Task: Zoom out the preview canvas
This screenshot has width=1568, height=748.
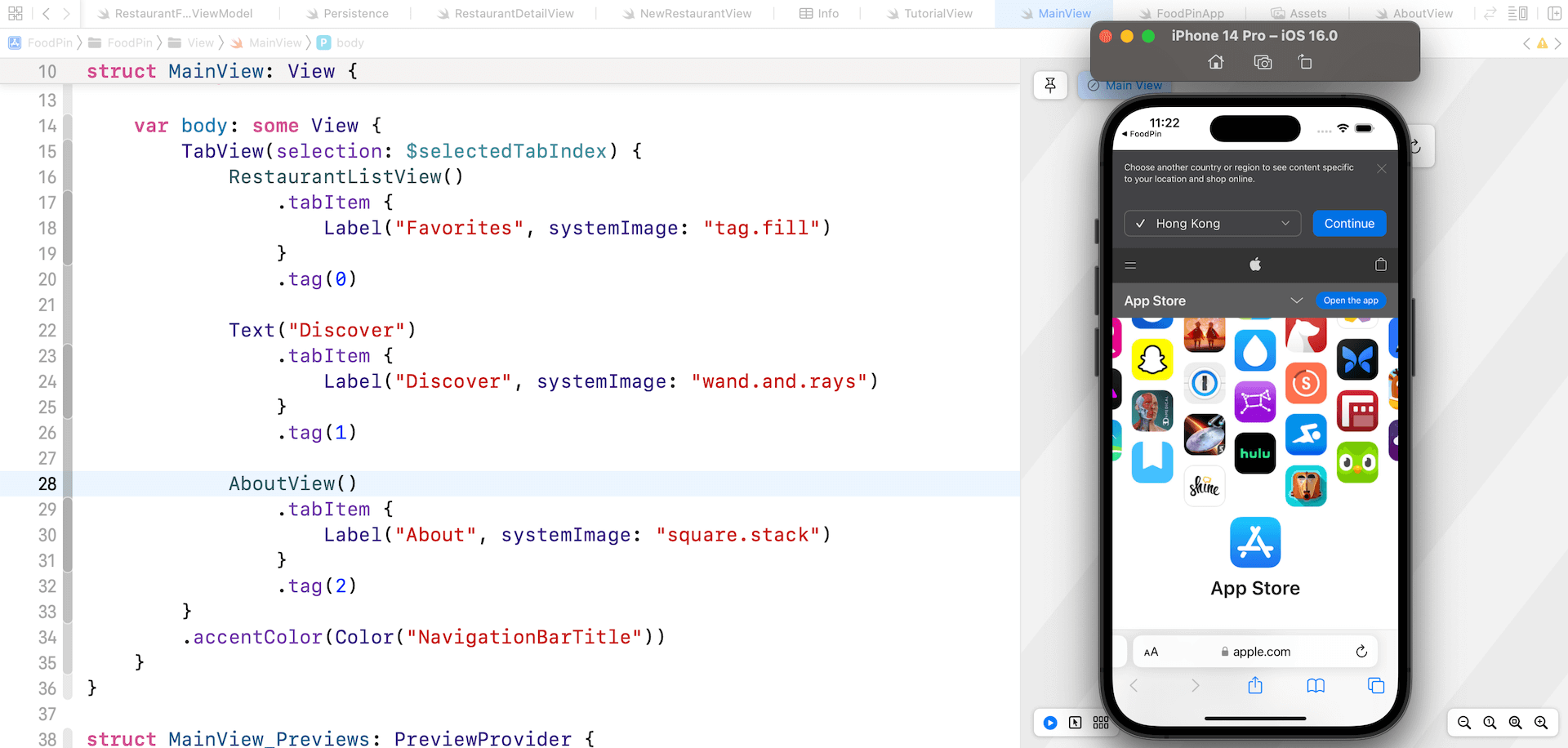Action: click(1464, 723)
